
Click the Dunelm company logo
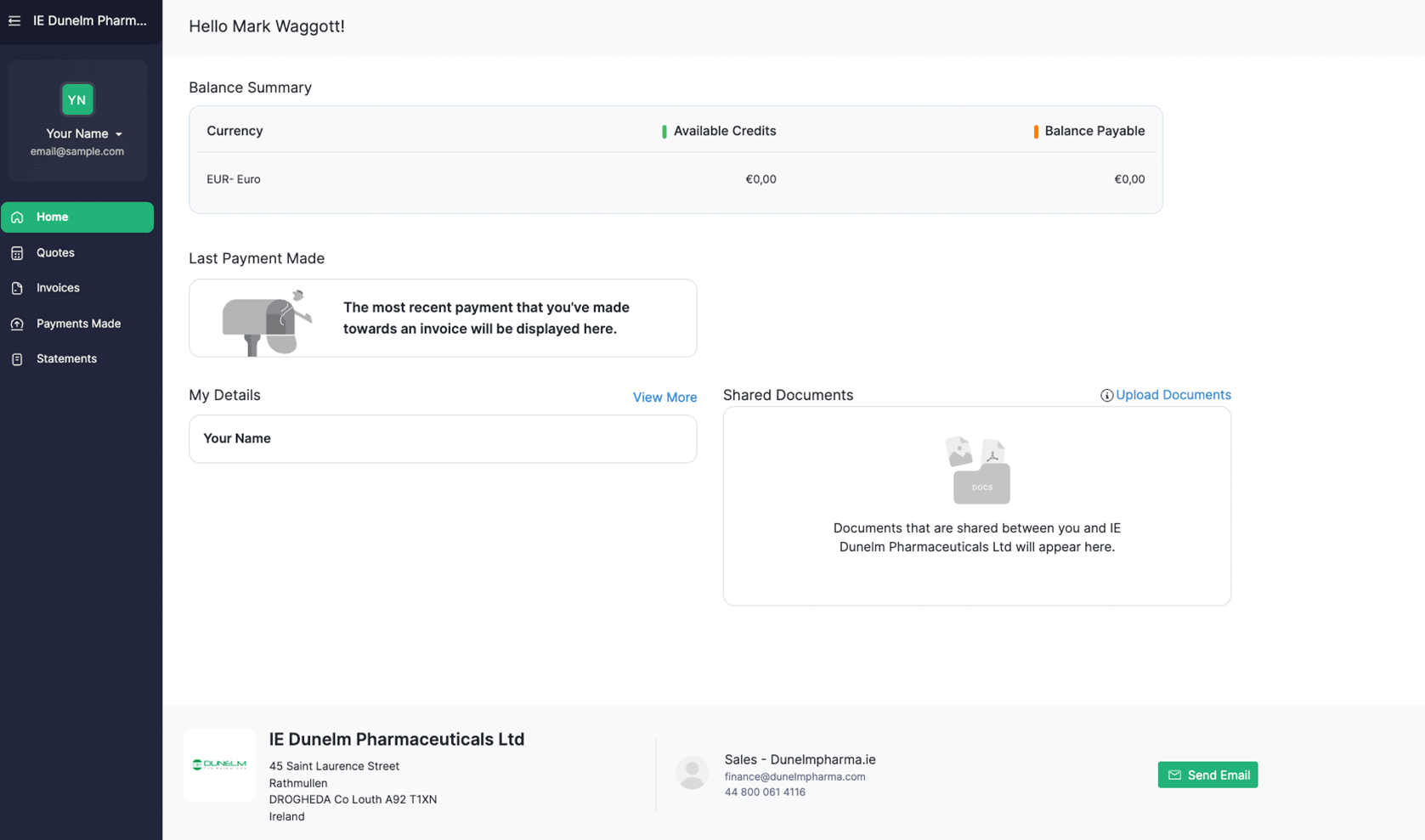pos(219,765)
